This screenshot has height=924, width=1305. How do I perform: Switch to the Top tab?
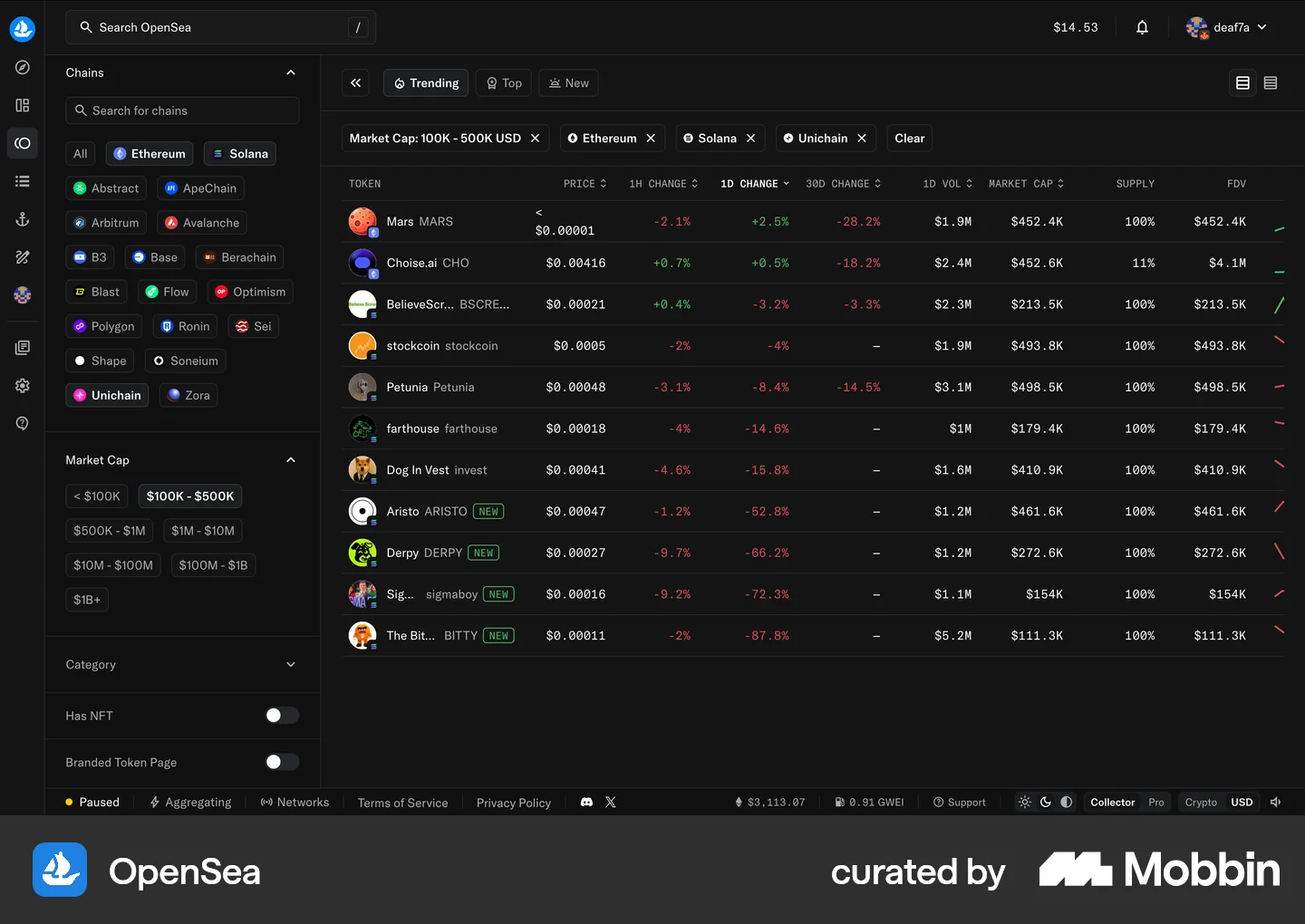[x=504, y=83]
